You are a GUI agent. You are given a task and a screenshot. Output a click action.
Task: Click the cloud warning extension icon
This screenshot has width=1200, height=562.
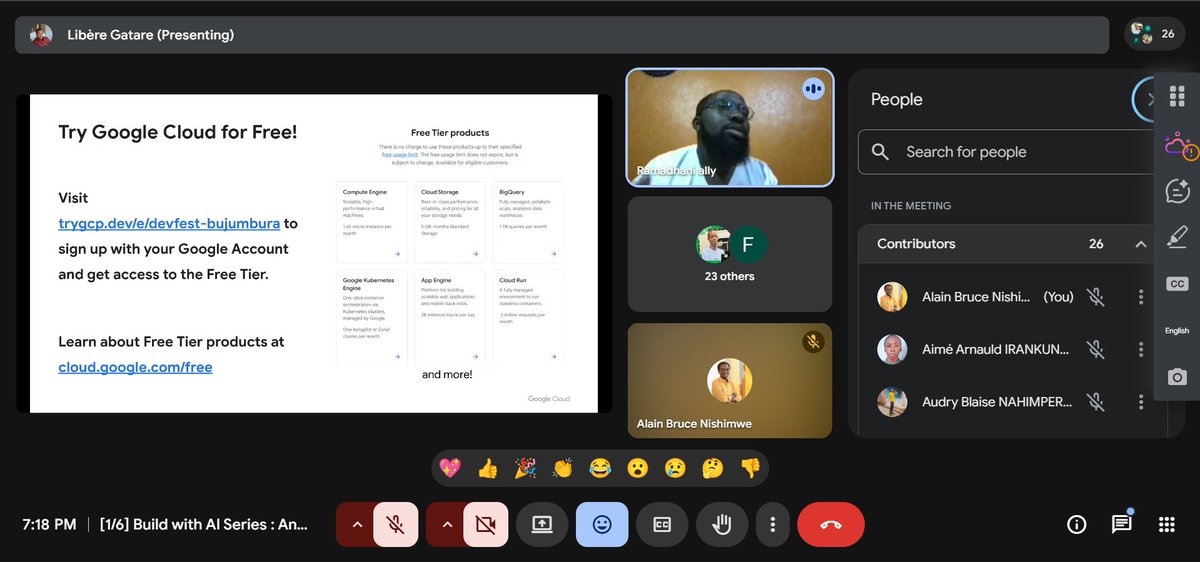(1177, 147)
